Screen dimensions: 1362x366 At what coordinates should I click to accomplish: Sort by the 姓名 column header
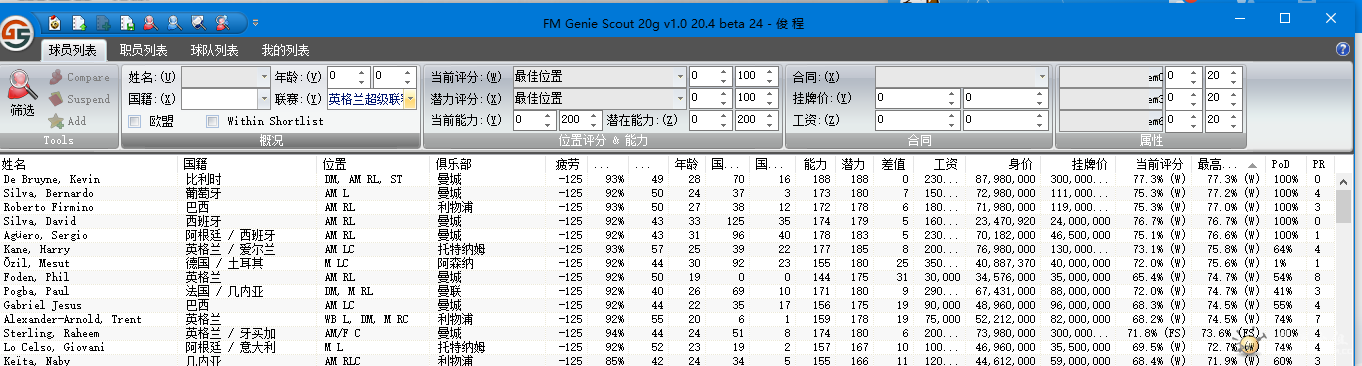tap(90, 164)
